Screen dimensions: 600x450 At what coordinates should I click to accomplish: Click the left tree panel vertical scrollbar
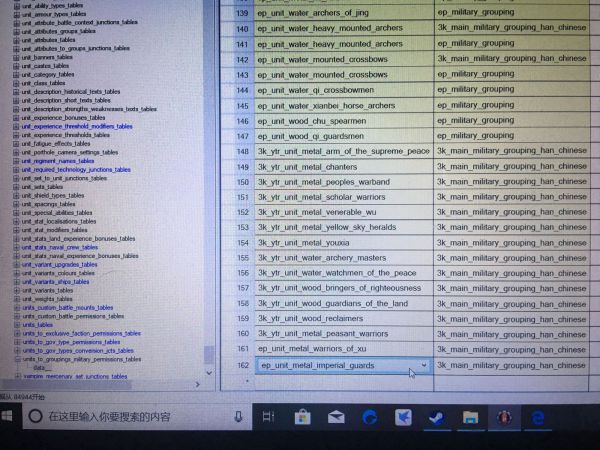point(209,200)
